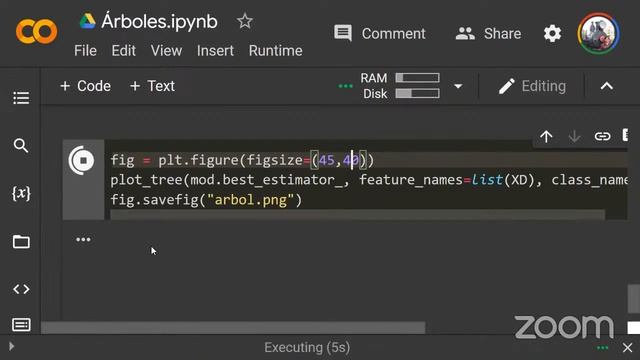Click the notebook horizontal scrollbar at the bottom
The width and height of the screenshot is (640, 360).
pyautogui.click(x=233, y=327)
